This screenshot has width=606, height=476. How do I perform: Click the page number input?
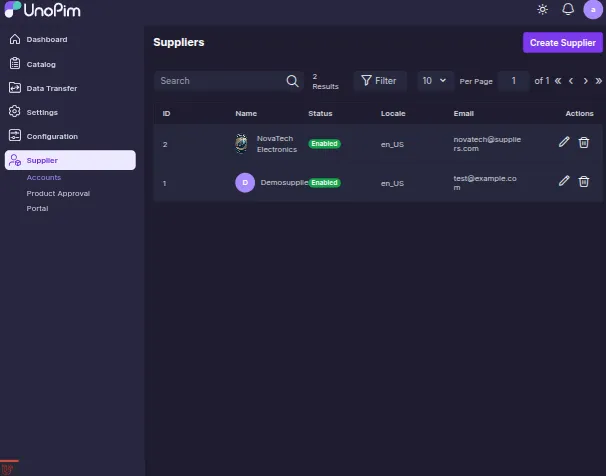[514, 81]
